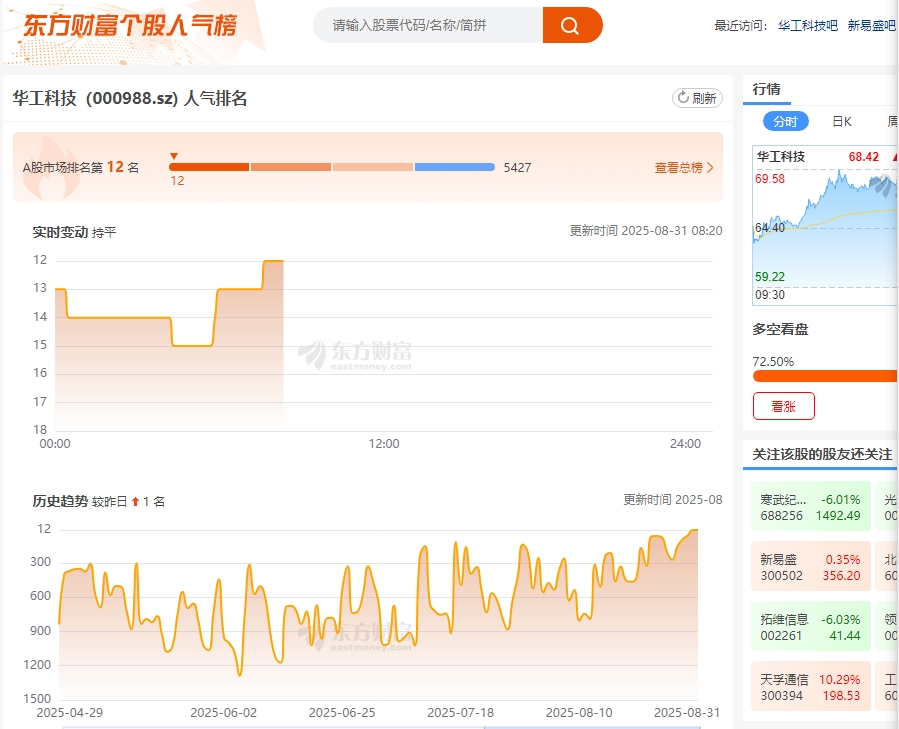This screenshot has width=899, height=729.
Task: Click the 华工科技 (000988.sz) 人气排名 title
Action: click(x=130, y=98)
